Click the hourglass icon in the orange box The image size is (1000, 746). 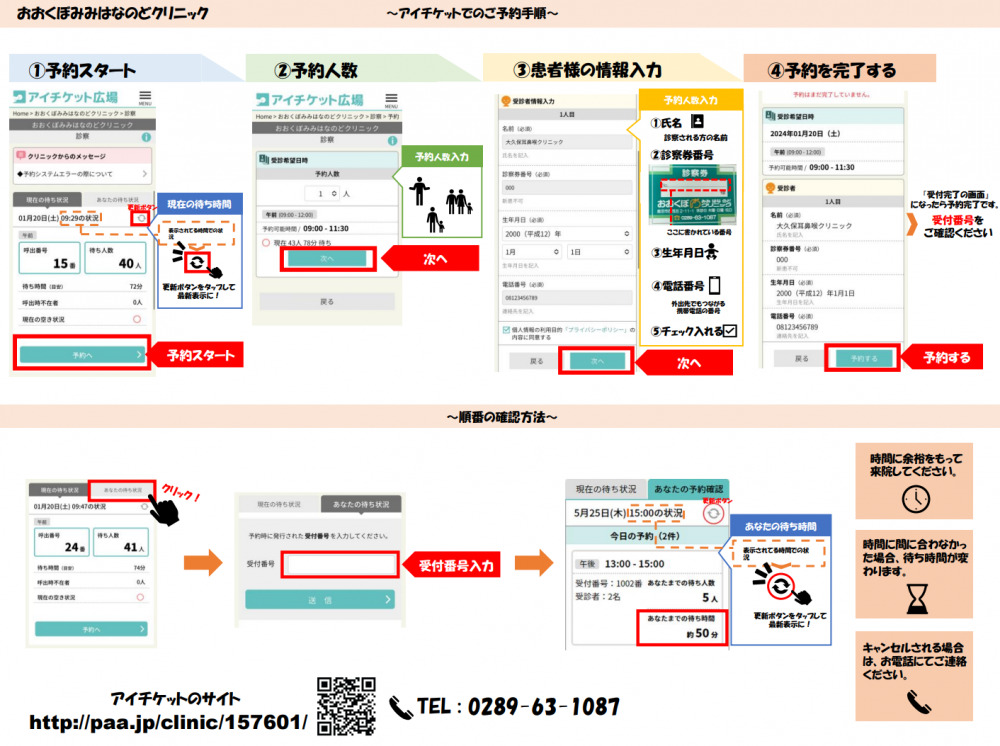pos(917,599)
